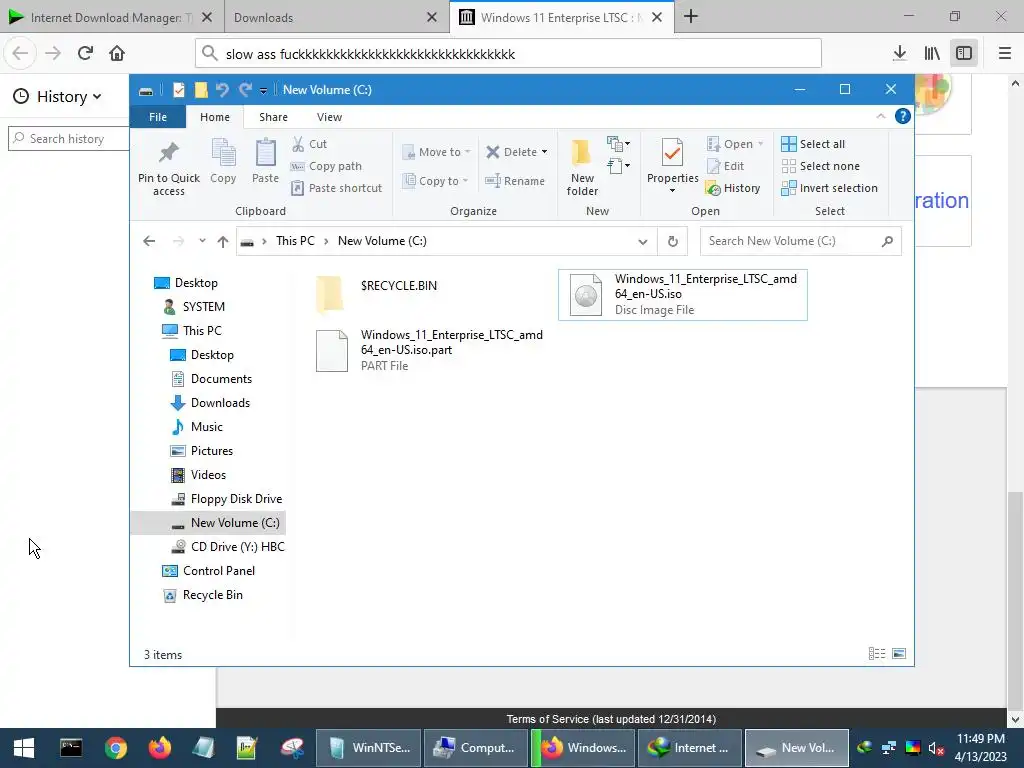Open Firefox Library icon
The height and width of the screenshot is (768, 1024).
coord(932,53)
